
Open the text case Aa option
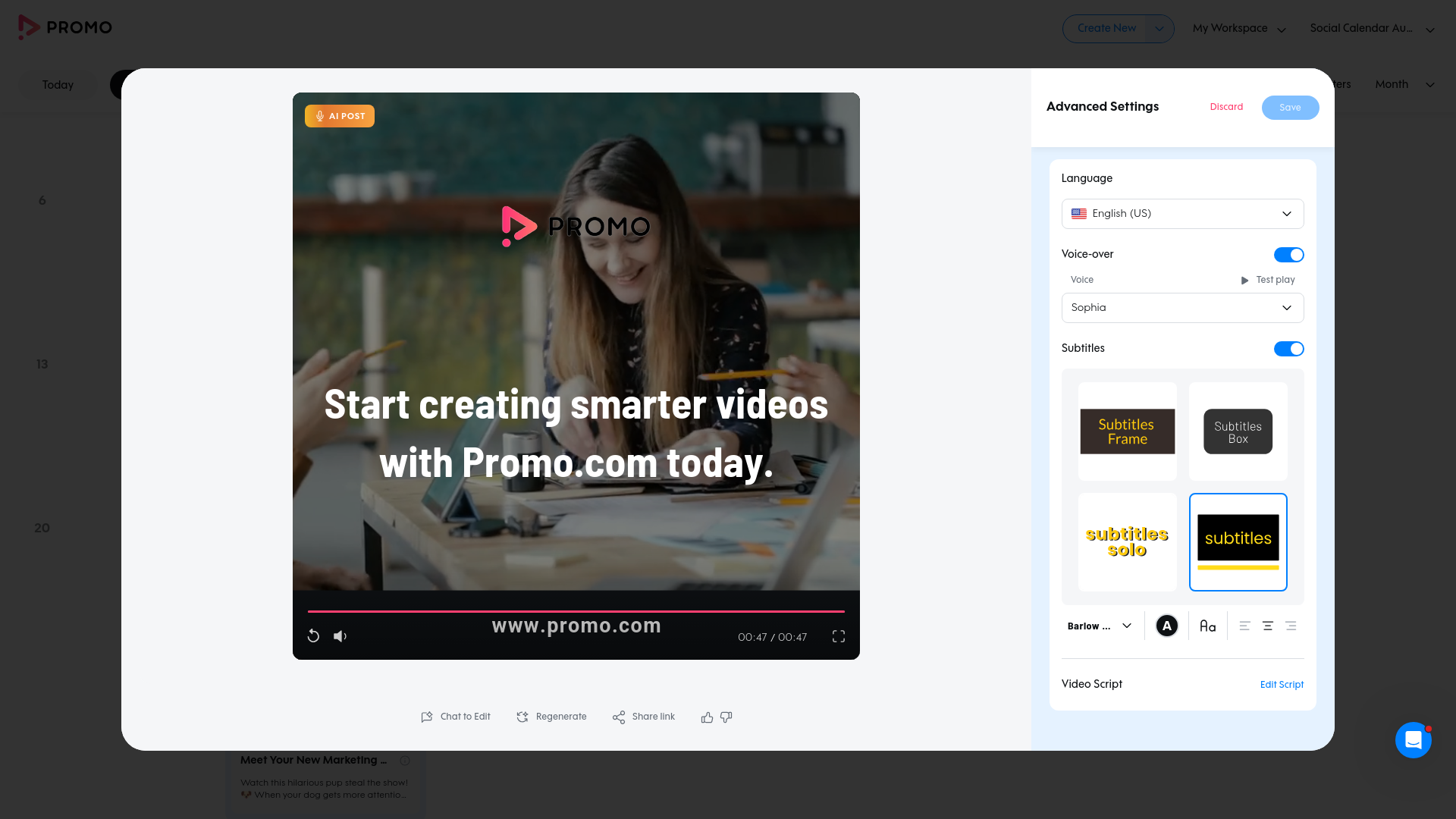click(x=1207, y=626)
